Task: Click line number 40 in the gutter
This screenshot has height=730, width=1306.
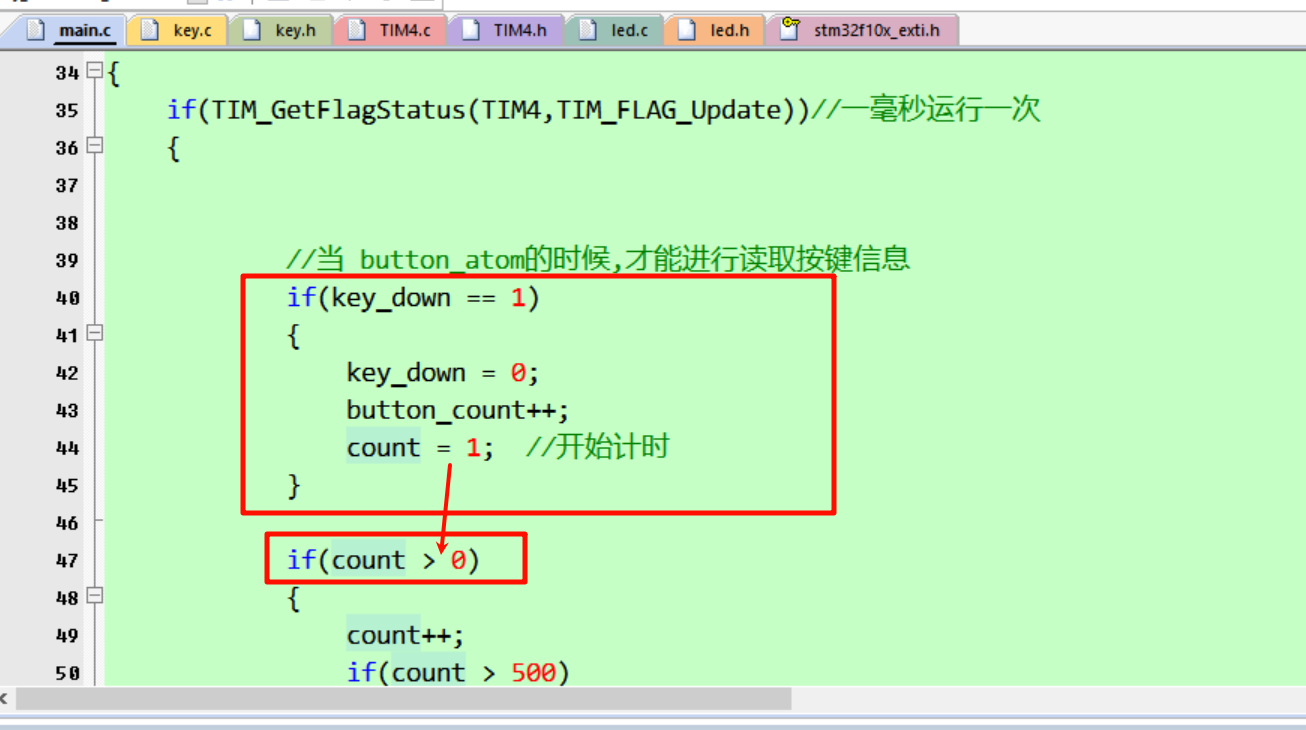Action: 67,298
